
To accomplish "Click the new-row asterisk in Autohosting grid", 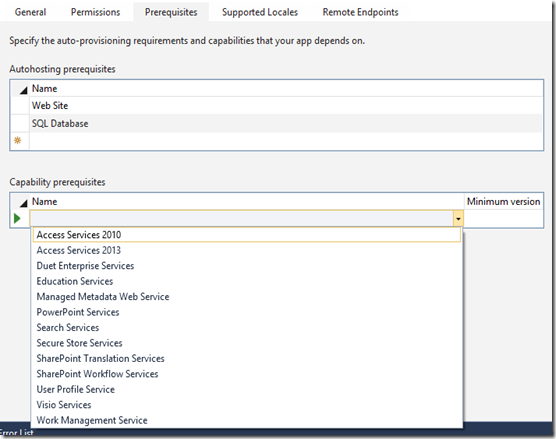I will coord(17,140).
